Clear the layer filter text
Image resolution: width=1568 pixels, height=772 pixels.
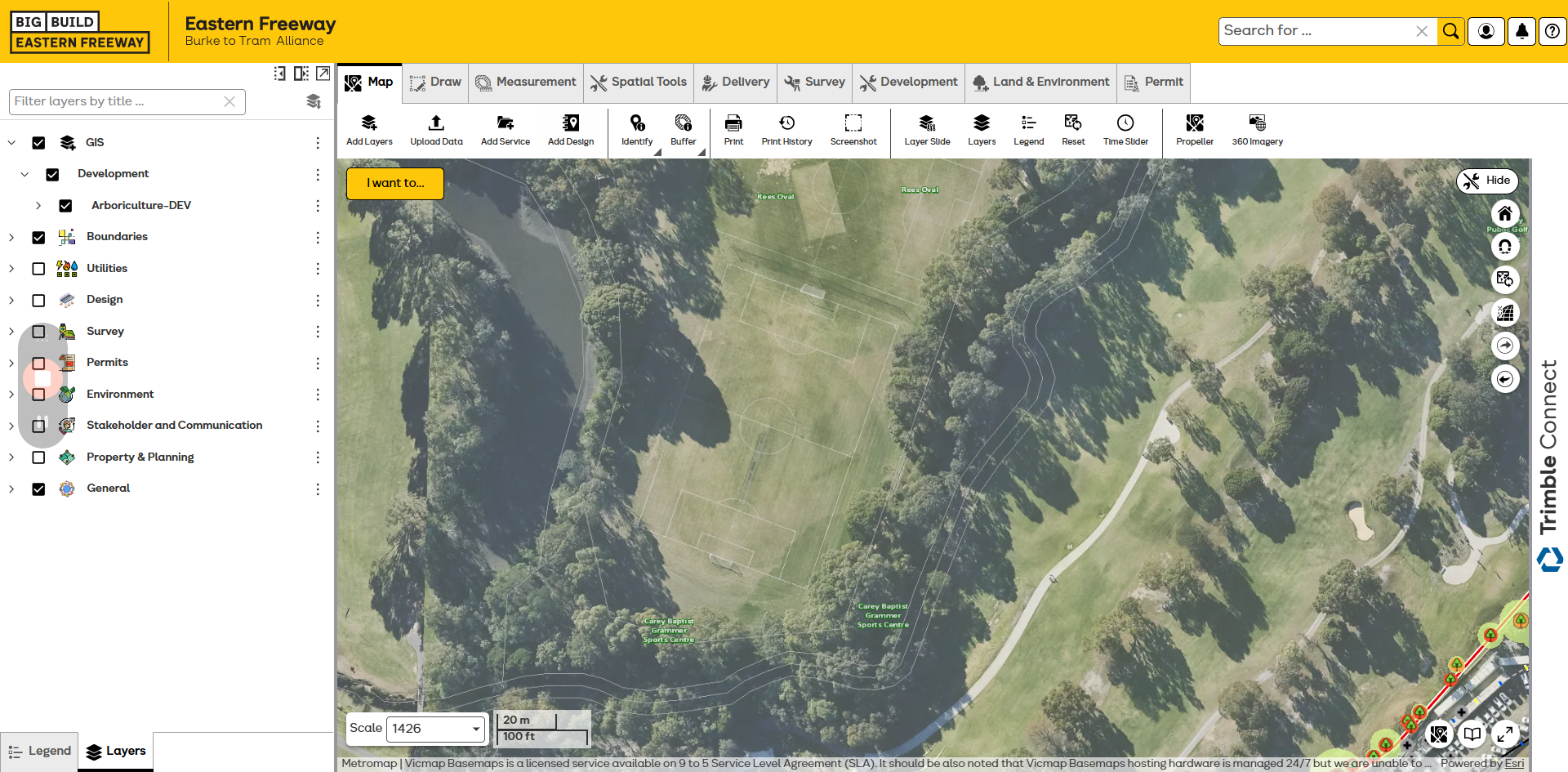pos(229,102)
